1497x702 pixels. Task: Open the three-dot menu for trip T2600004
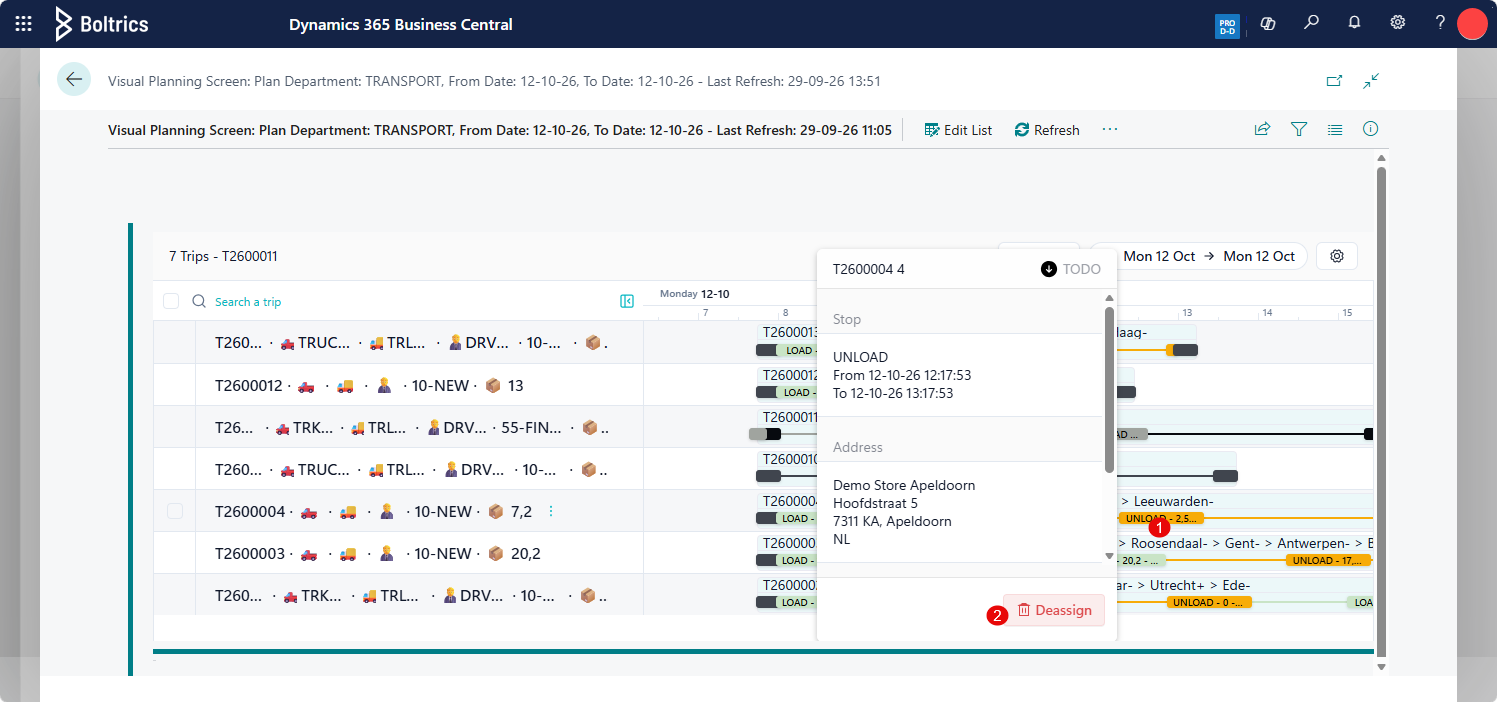coord(550,511)
